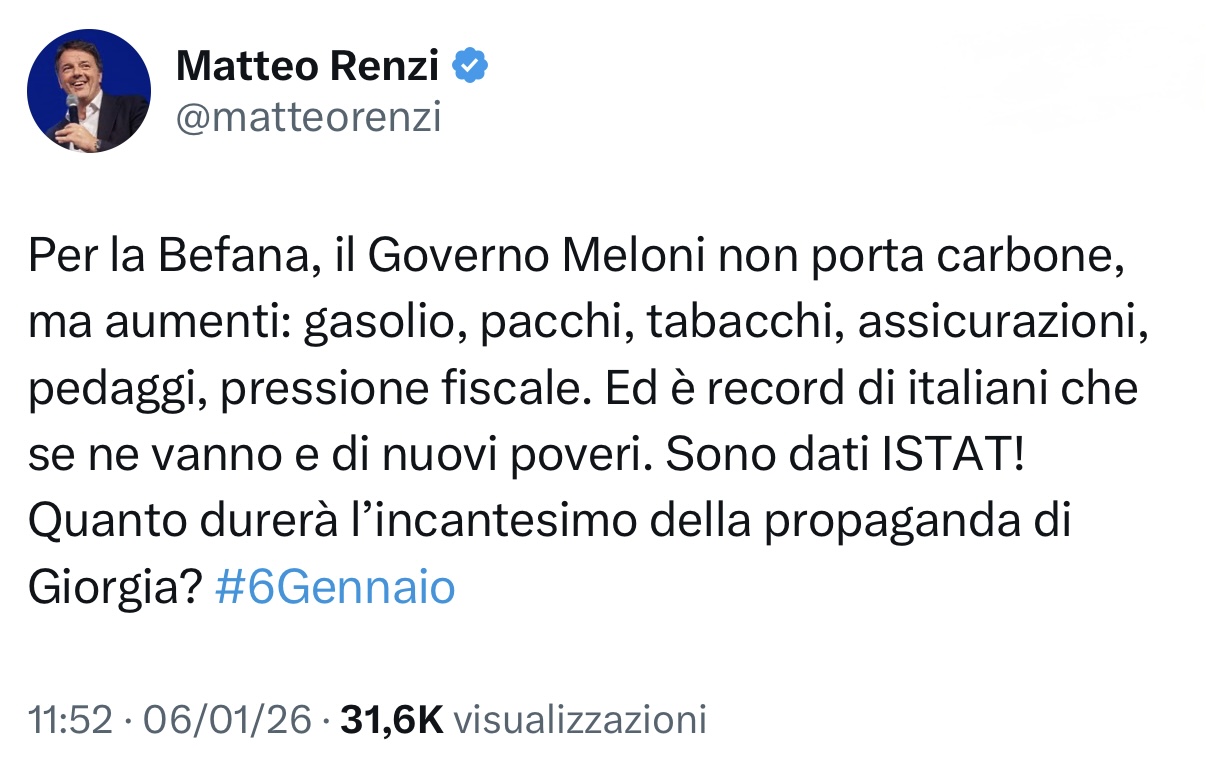Click the 31,6K view count number
1206x758 pixels.
tap(391, 720)
